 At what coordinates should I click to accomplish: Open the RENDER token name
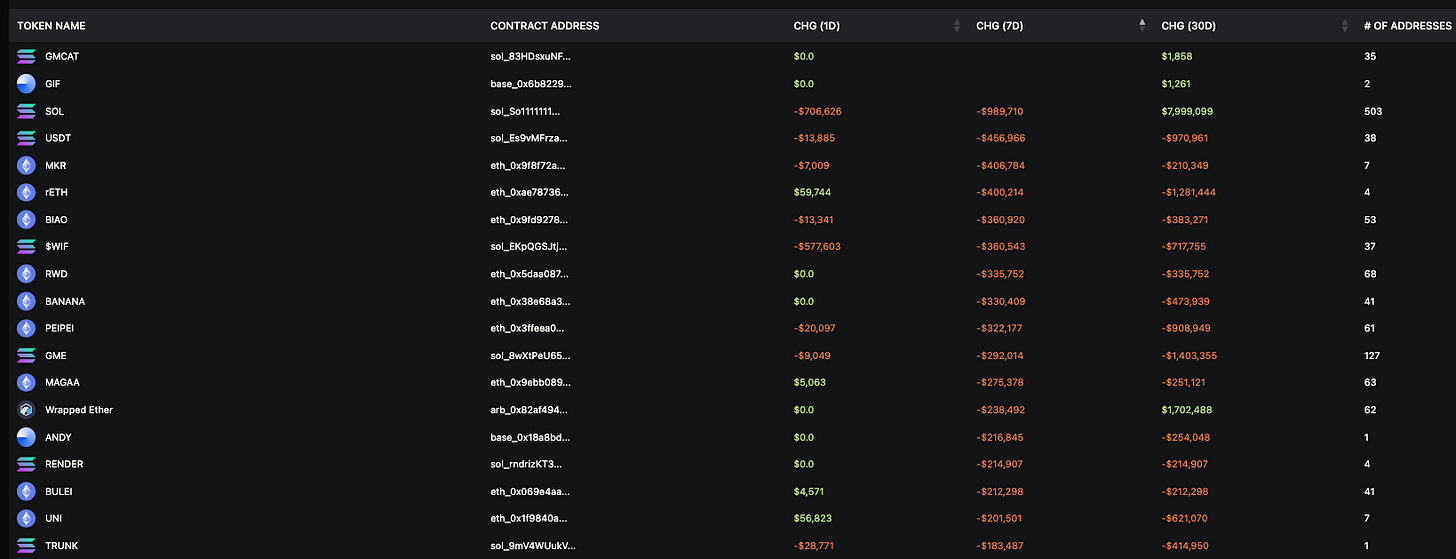[64, 464]
